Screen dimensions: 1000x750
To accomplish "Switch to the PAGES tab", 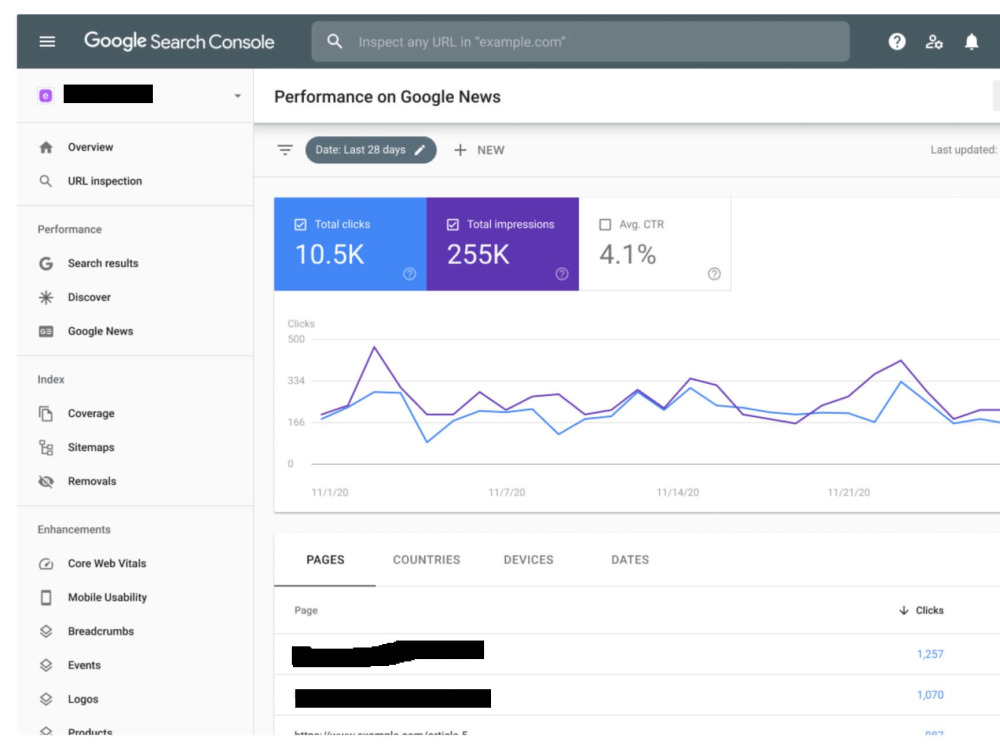I will [x=325, y=560].
